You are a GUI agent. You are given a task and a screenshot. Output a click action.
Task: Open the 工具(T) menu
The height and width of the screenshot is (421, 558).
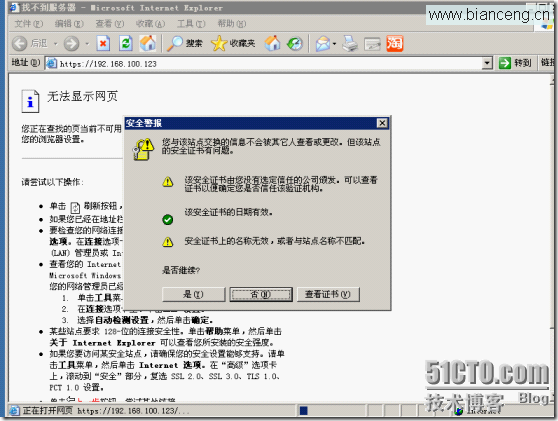(x=191, y=24)
